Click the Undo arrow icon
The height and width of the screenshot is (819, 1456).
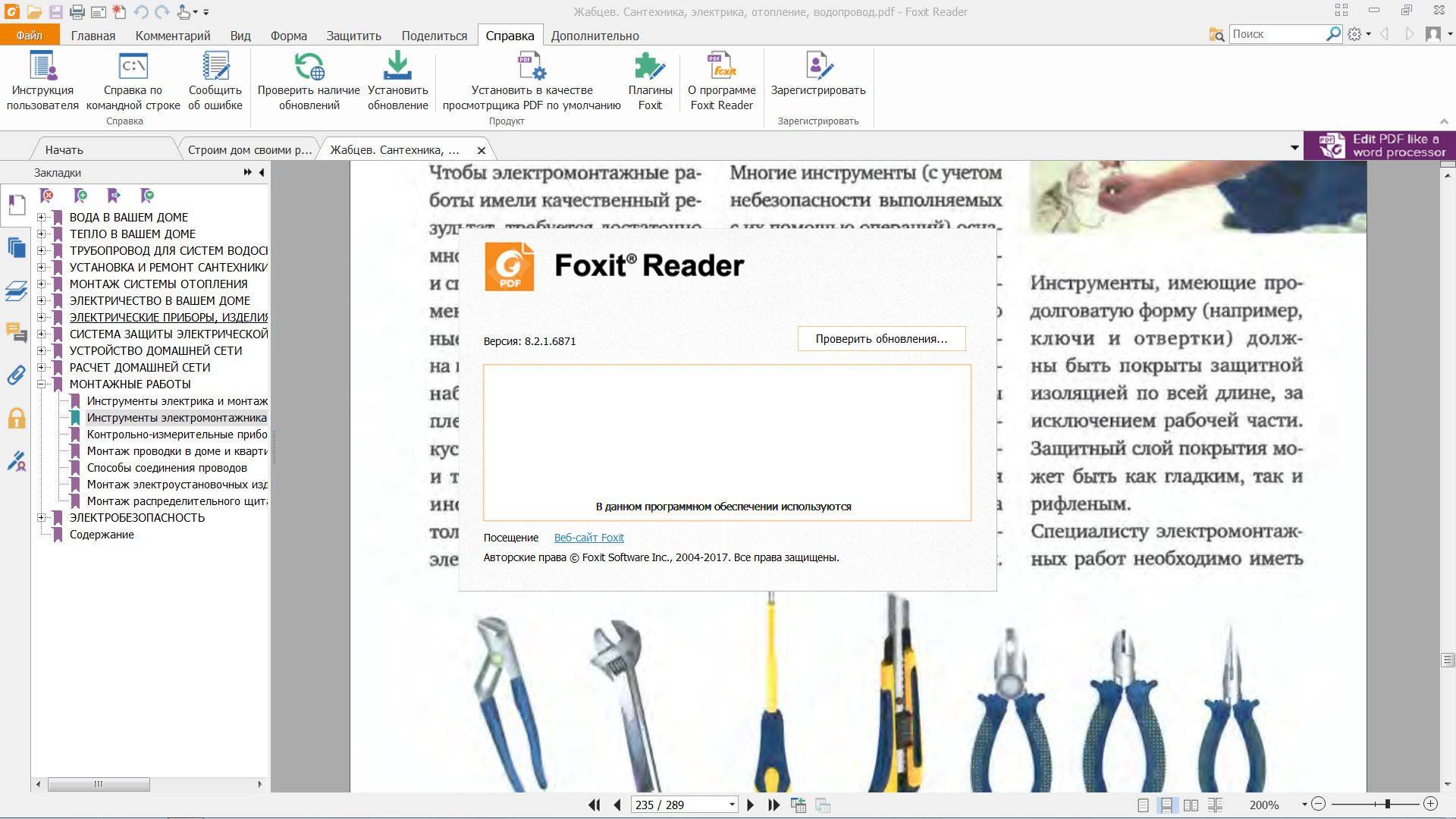click(x=140, y=11)
